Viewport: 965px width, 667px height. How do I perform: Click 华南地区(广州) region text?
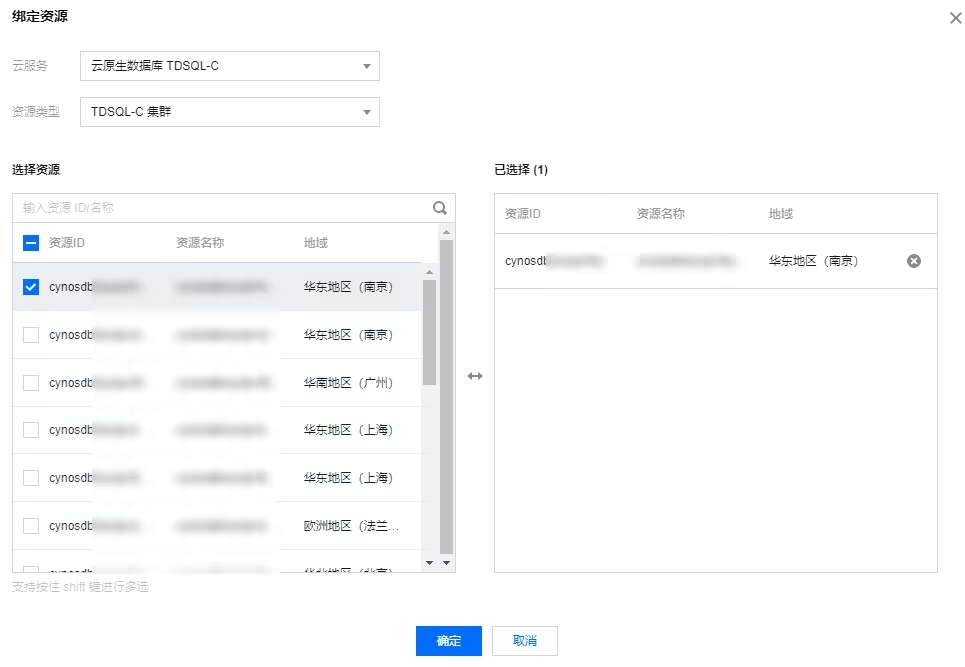pos(348,383)
